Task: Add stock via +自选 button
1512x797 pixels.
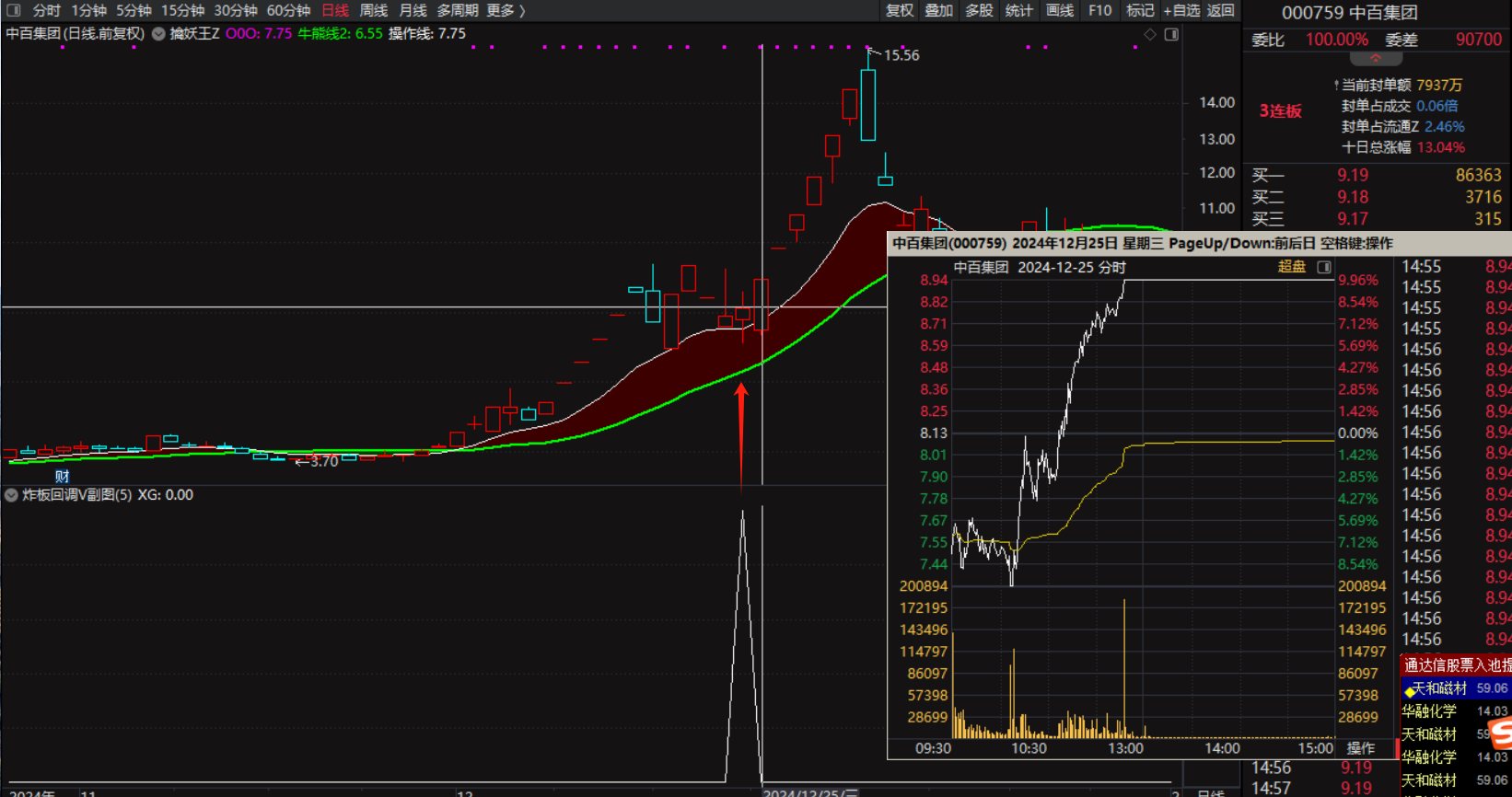Action: coord(1181,10)
